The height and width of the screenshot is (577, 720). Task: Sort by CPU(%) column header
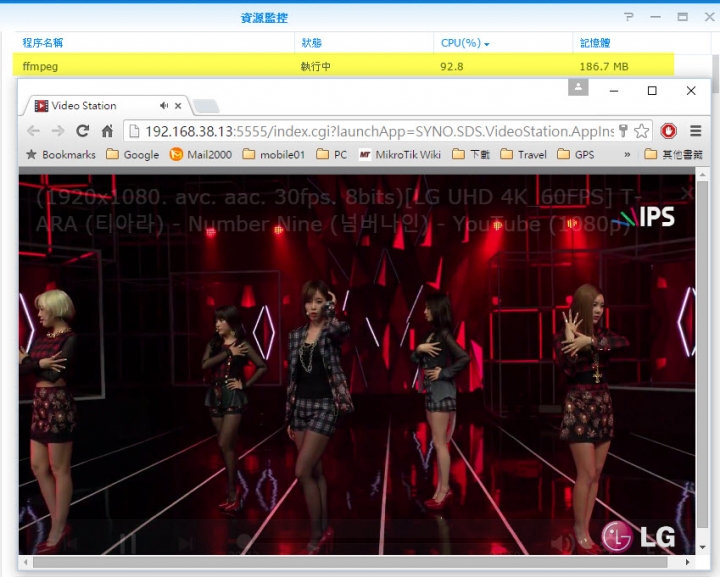pyautogui.click(x=465, y=43)
